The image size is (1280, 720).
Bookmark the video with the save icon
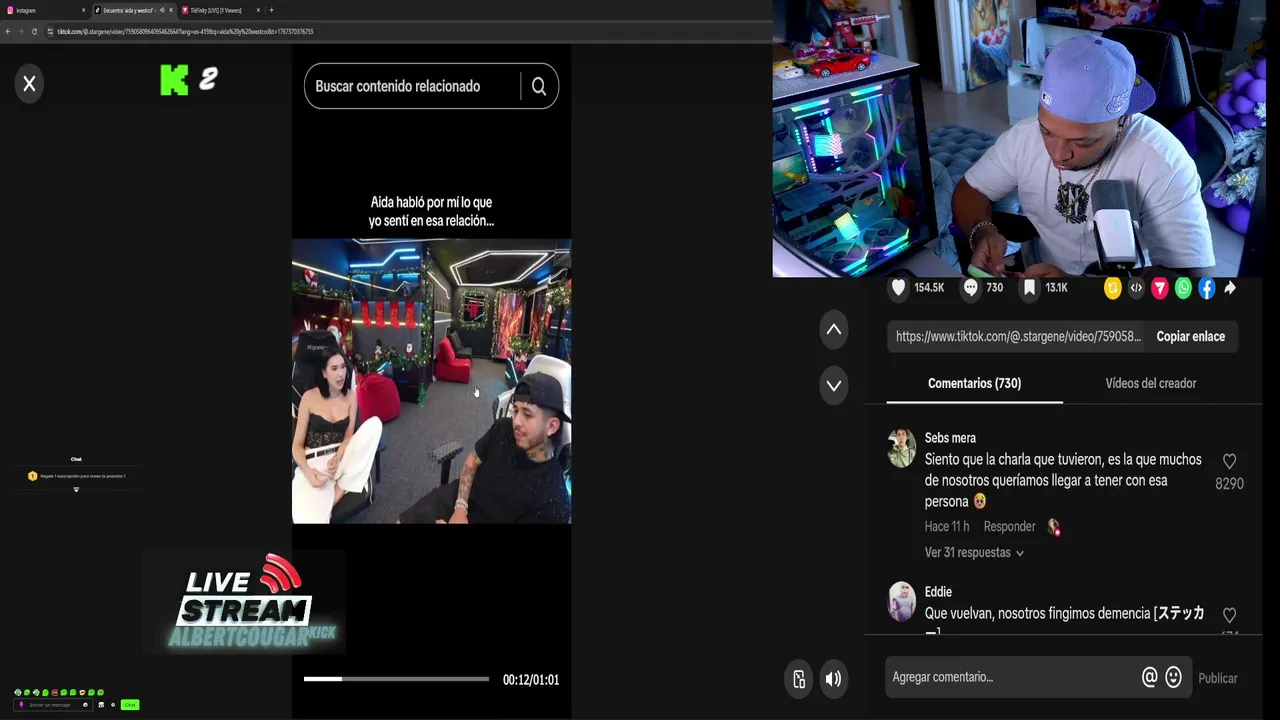click(1029, 288)
